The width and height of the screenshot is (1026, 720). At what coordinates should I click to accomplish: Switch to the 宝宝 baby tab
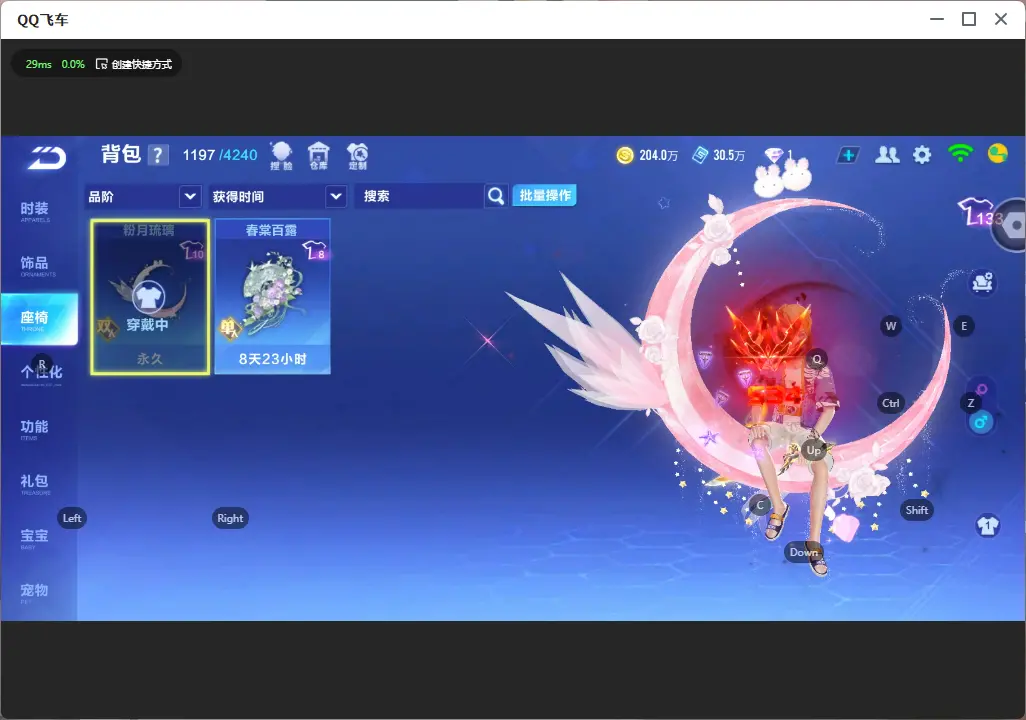coord(35,537)
